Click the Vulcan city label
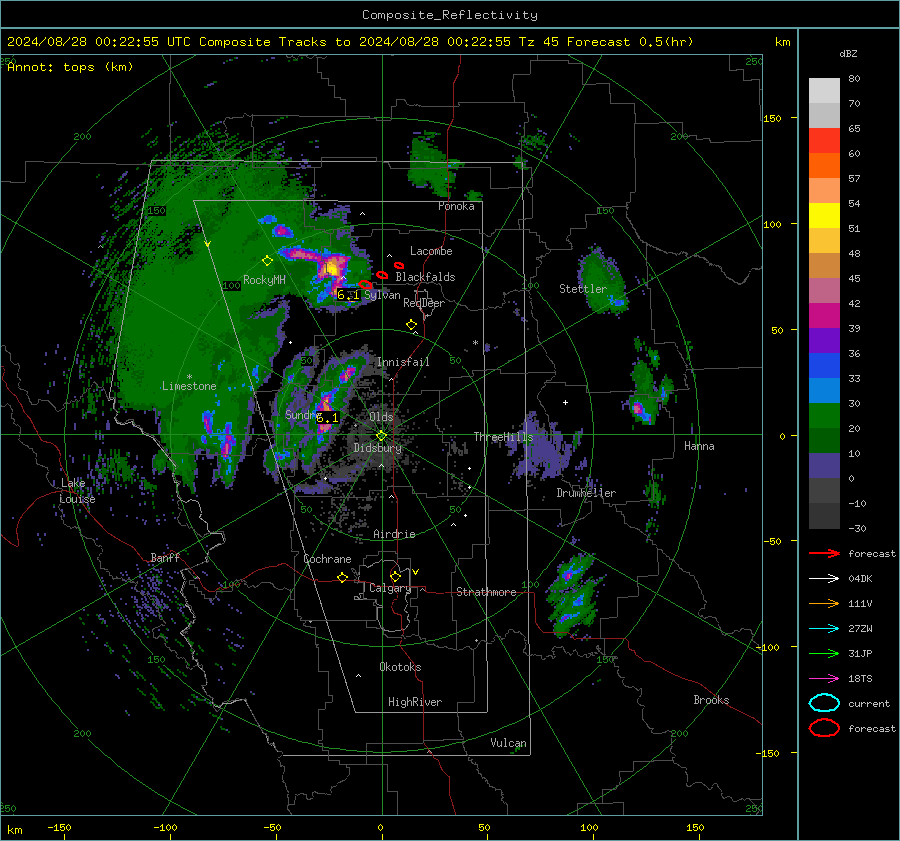This screenshot has width=900, height=841. (509, 743)
